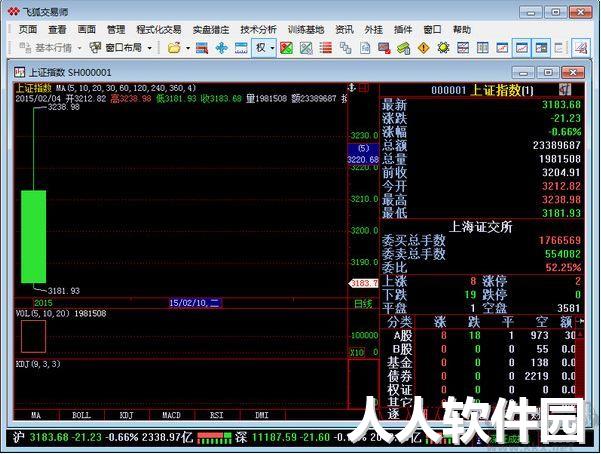Switch to the RSI indicator tab
The width and height of the screenshot is (601, 454).
click(x=217, y=415)
